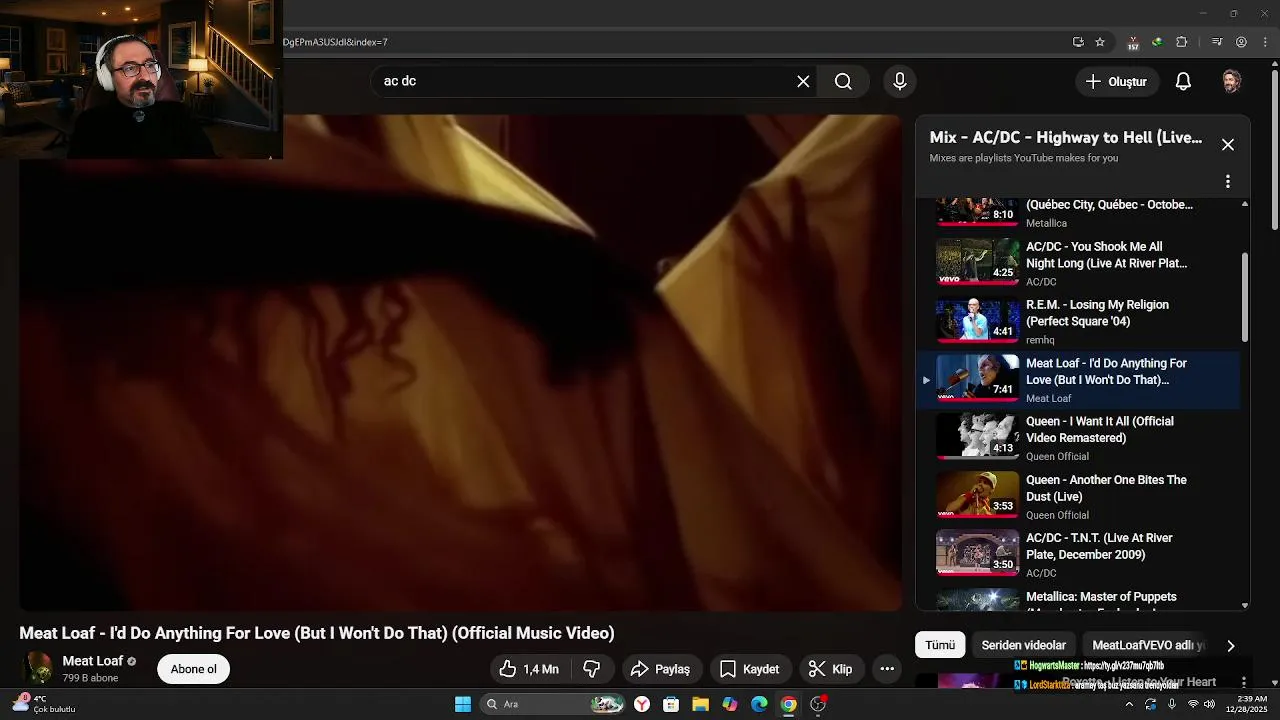This screenshot has width=1280, height=720.
Task: Play Queen I Want It All from playlist
Action: [x=1077, y=438]
